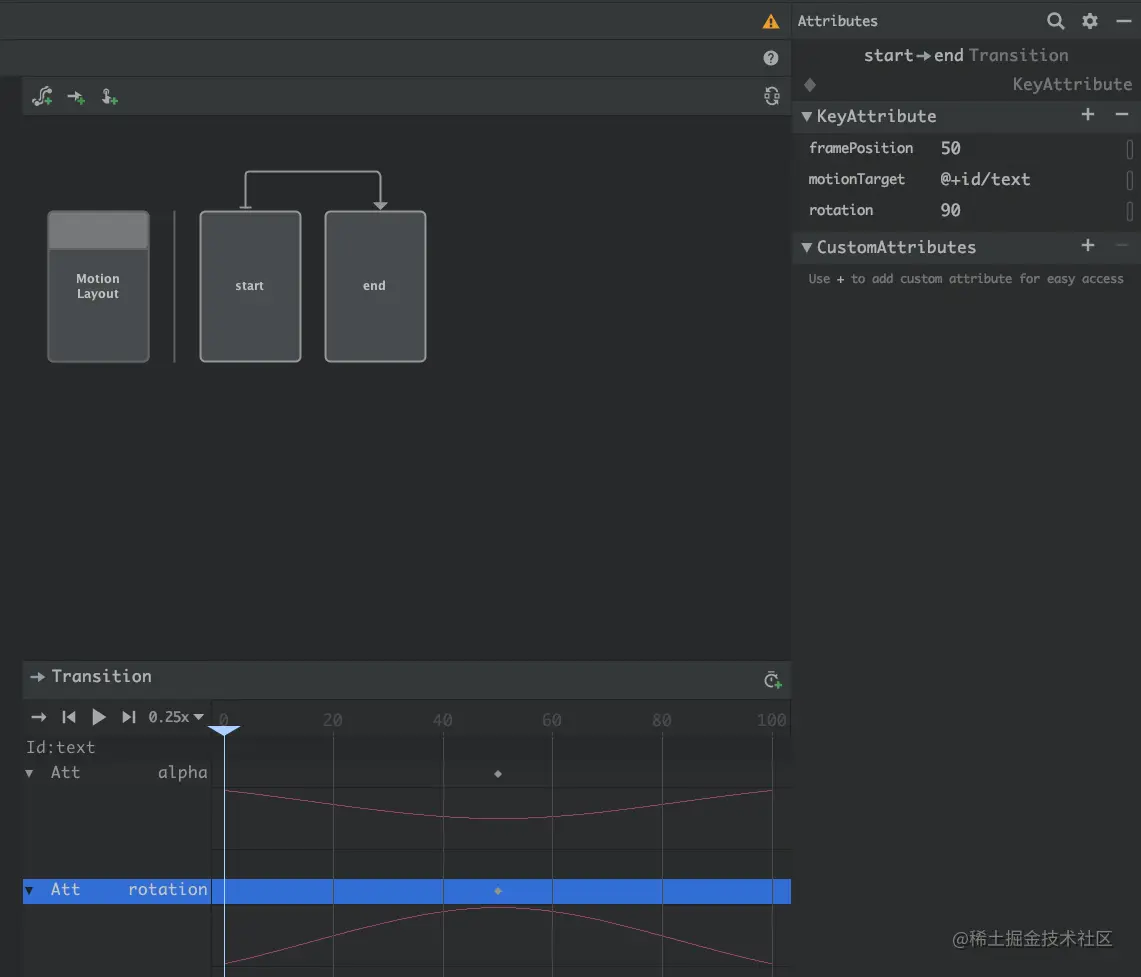Image resolution: width=1141 pixels, height=977 pixels.
Task: Open the 0.25x playback speed dropdown
Action: click(x=175, y=717)
